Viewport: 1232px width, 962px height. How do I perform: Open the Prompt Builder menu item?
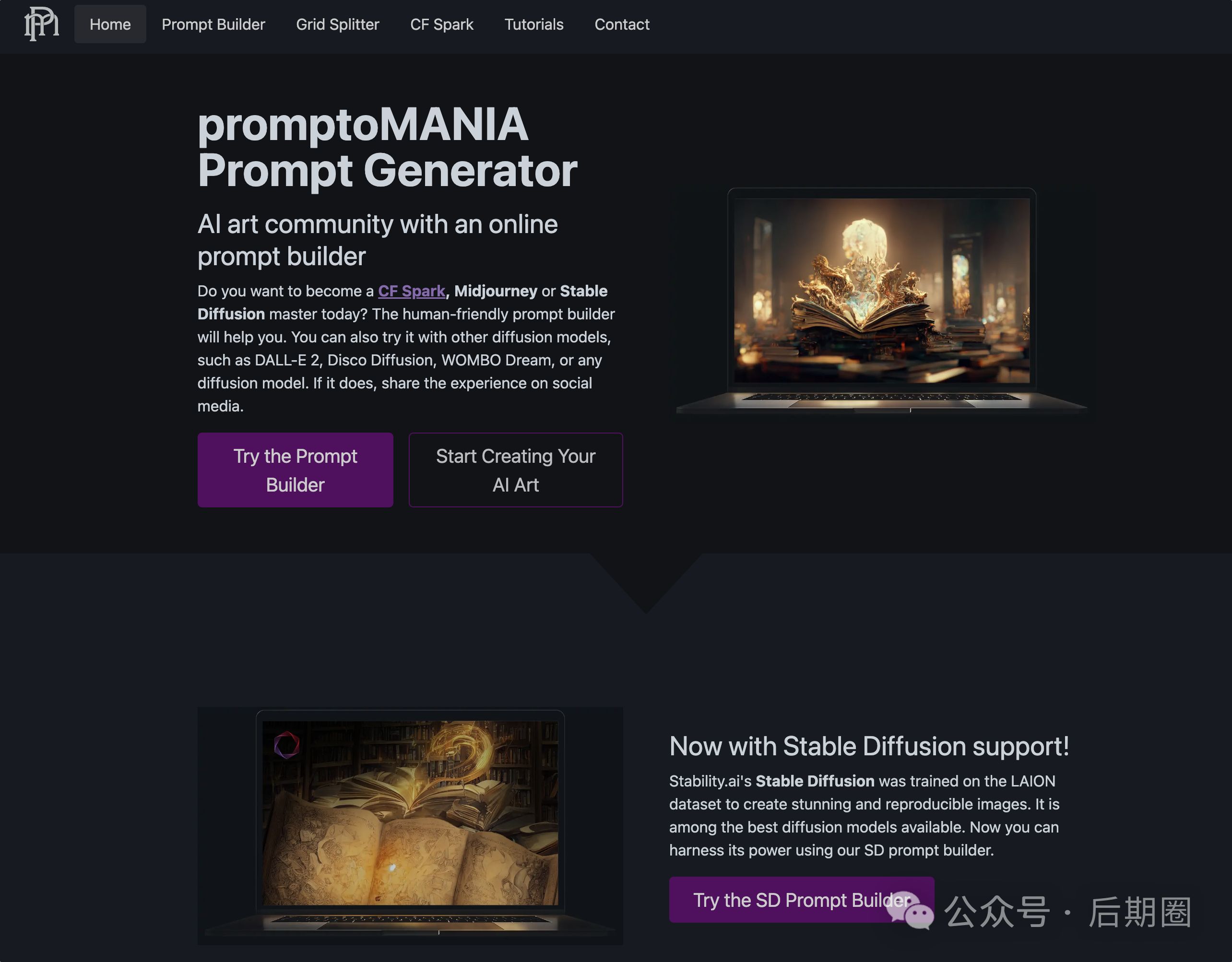click(213, 24)
